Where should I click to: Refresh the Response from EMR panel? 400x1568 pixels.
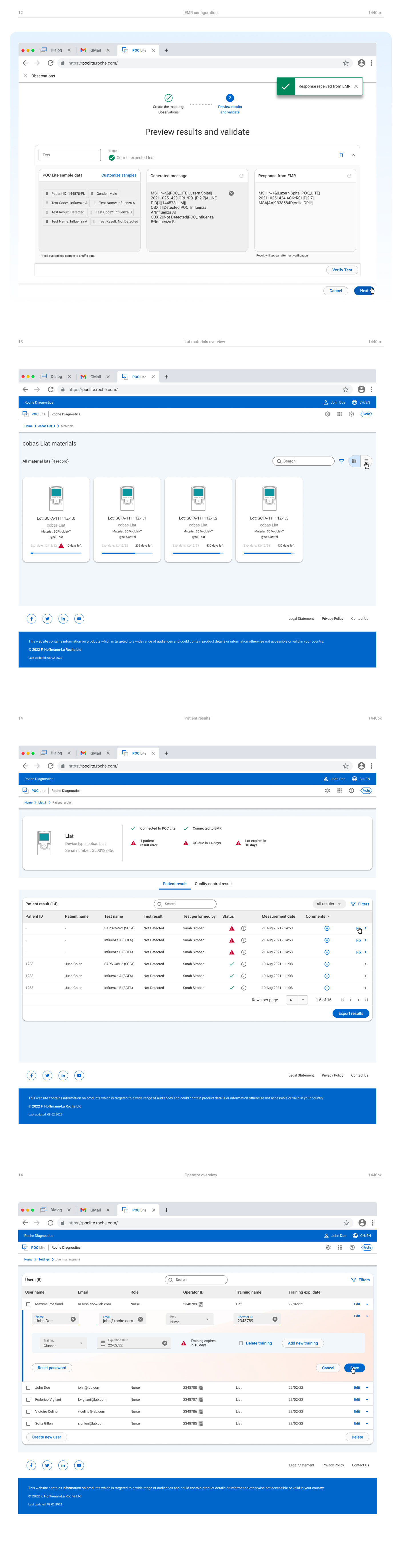point(349,176)
